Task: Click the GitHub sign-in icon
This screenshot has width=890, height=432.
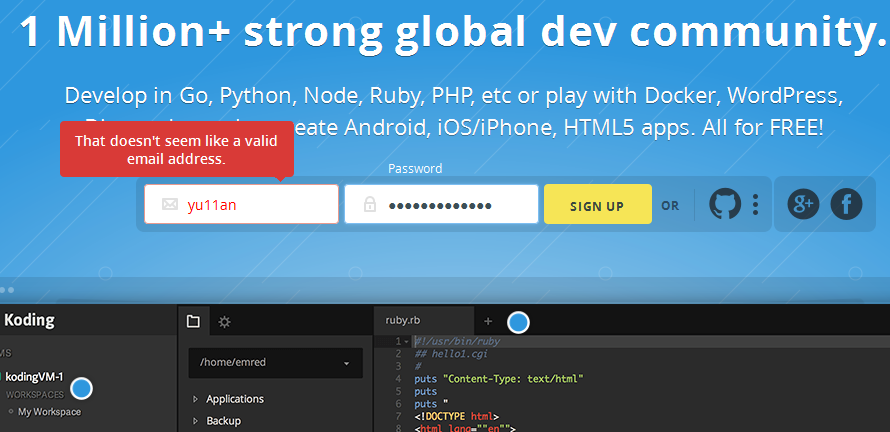Action: [725, 204]
